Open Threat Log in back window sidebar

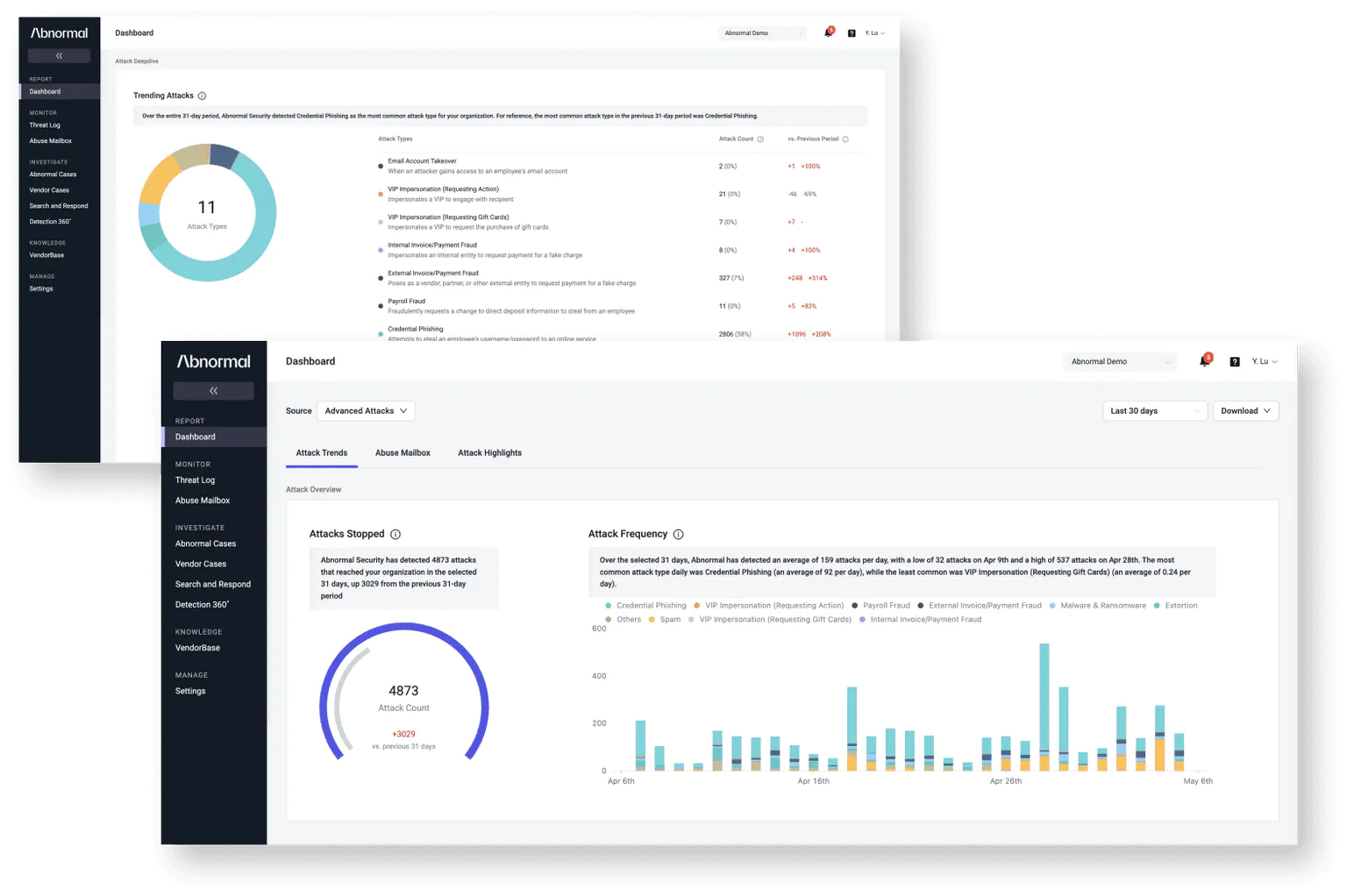tap(45, 125)
